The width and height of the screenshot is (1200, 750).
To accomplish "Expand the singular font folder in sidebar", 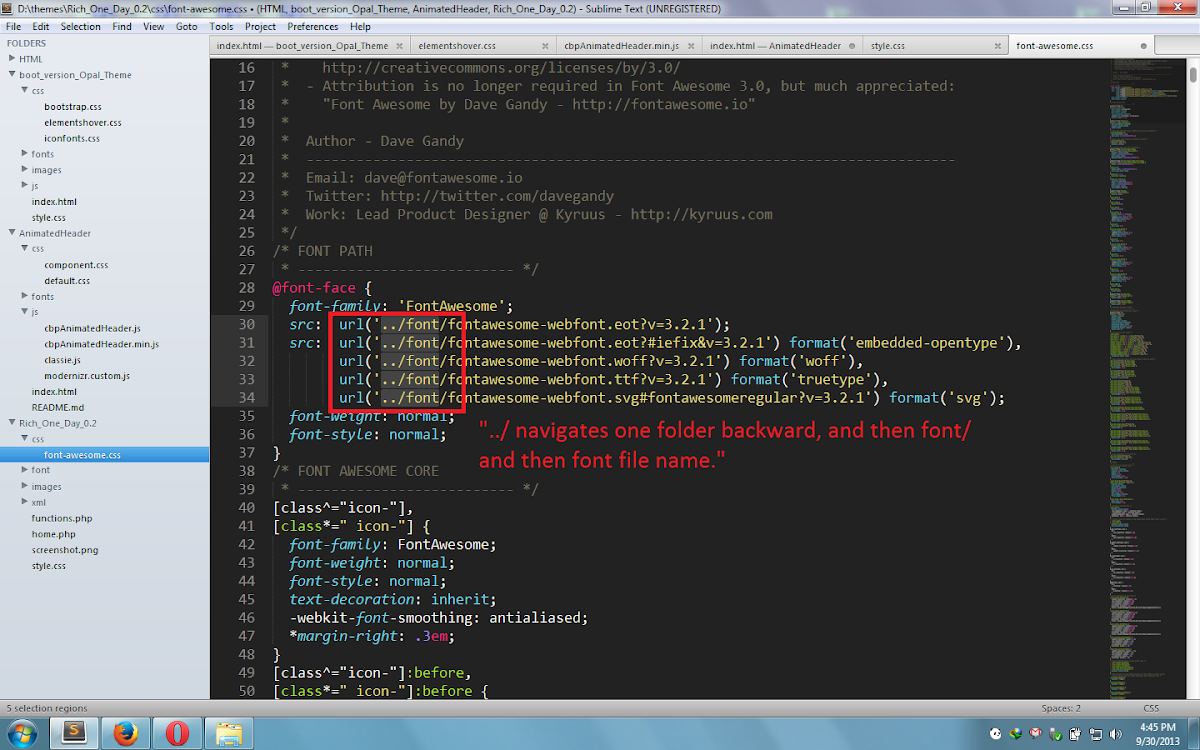I will point(24,470).
